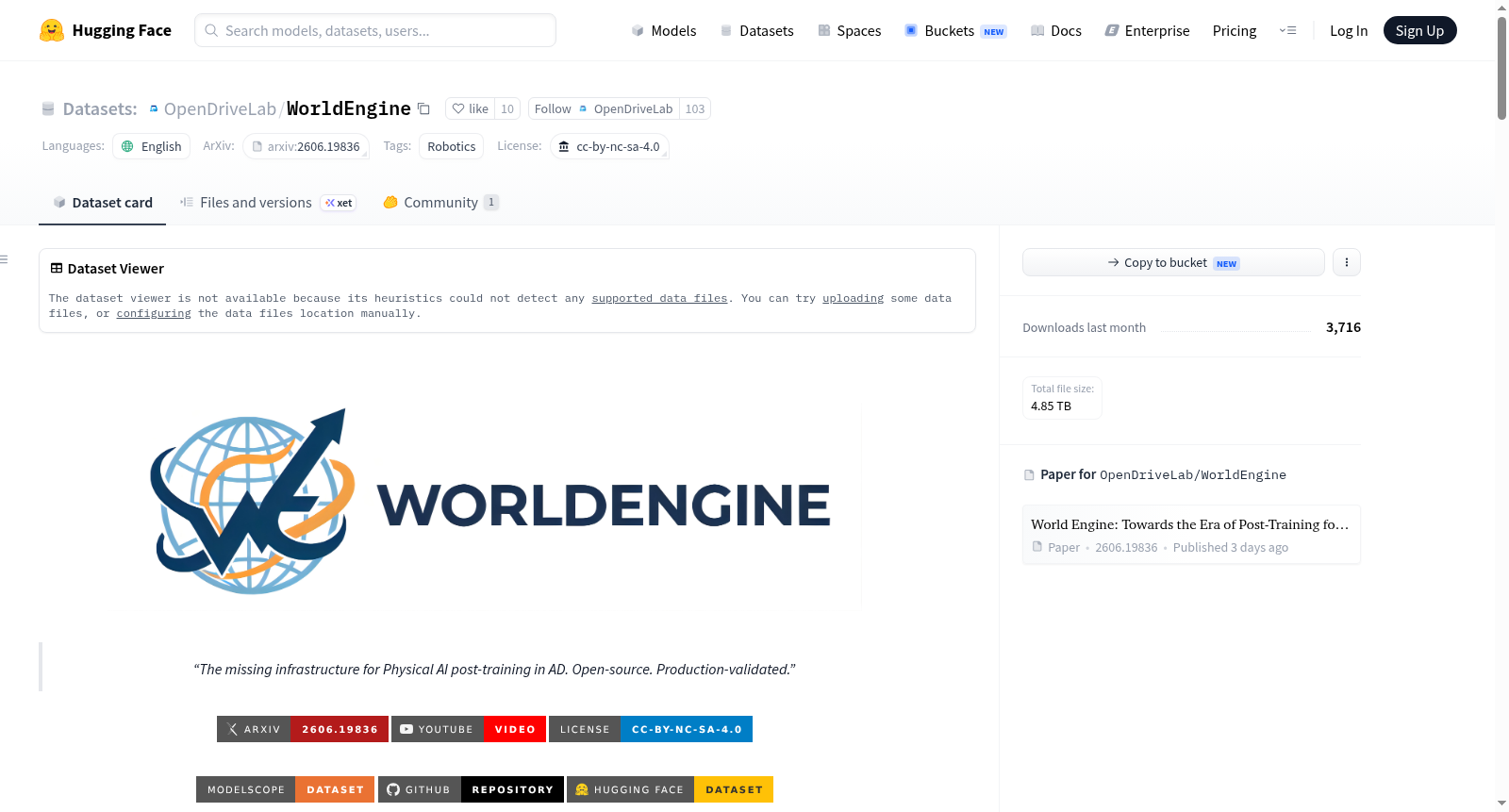Click the globe icon in the English tag
Viewport: 1509px width, 812px height.
127,146
